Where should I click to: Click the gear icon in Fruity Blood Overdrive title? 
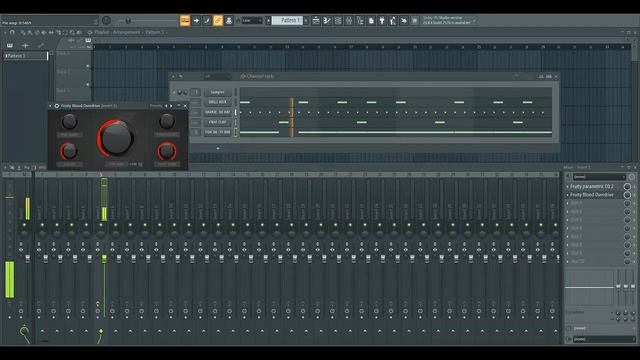point(57,106)
